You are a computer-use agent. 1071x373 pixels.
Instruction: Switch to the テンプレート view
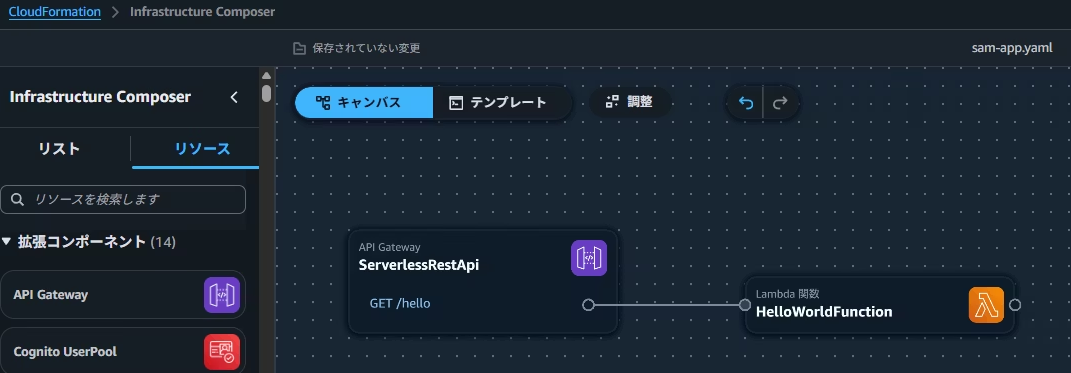tap(502, 102)
